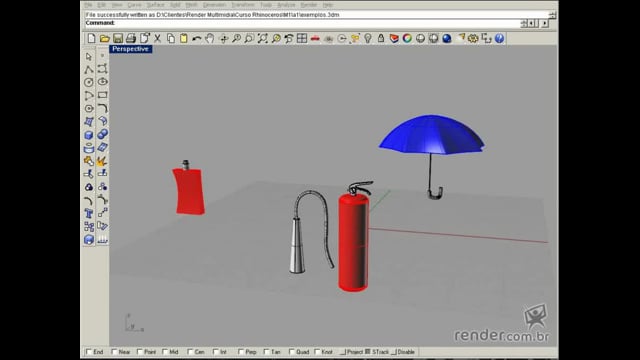
Task: Click the Four Viewports layout icon
Action: click(302, 38)
